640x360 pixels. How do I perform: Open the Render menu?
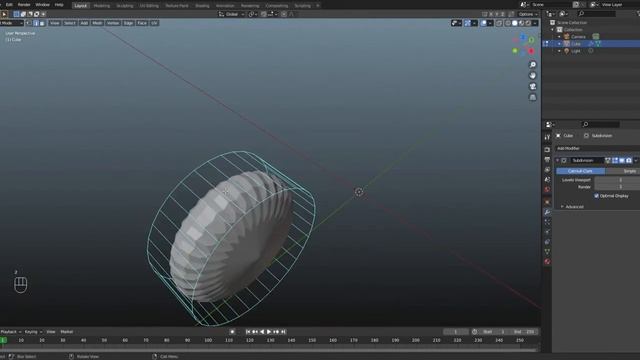tap(24, 5)
